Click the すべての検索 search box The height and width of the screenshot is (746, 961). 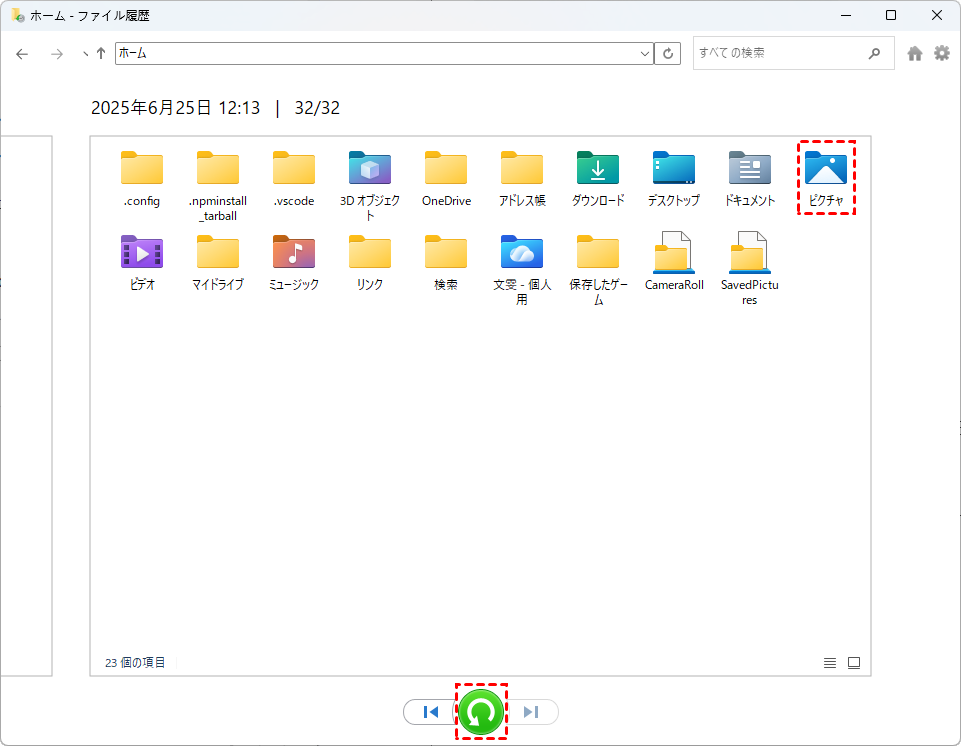pyautogui.click(x=780, y=53)
